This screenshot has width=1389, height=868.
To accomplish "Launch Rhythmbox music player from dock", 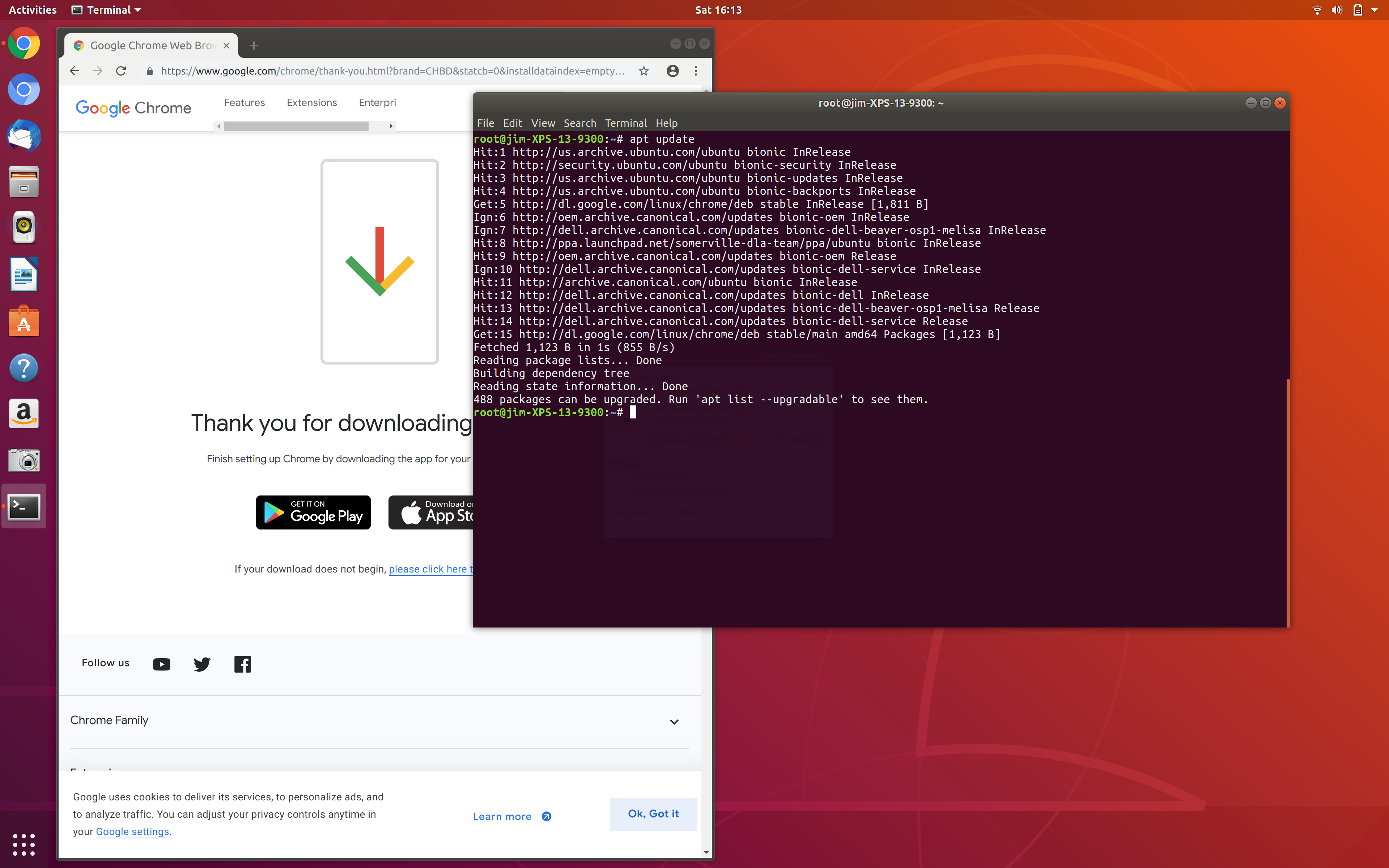I will pyautogui.click(x=24, y=228).
